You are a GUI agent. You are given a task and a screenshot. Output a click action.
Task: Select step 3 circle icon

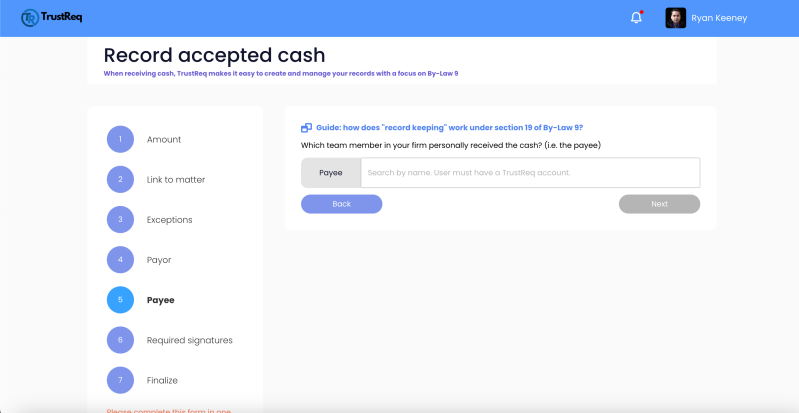point(120,219)
